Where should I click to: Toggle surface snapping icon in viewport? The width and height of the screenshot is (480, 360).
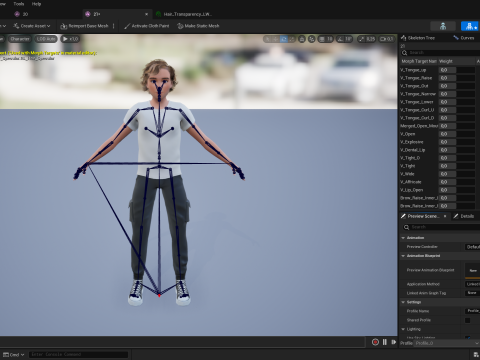coord(312,39)
